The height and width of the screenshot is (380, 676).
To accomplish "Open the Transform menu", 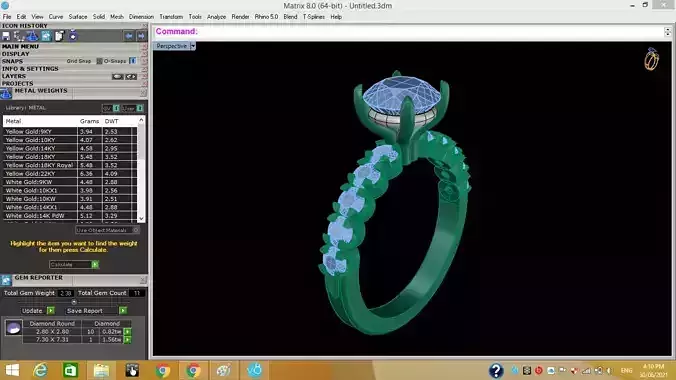I will click(171, 17).
